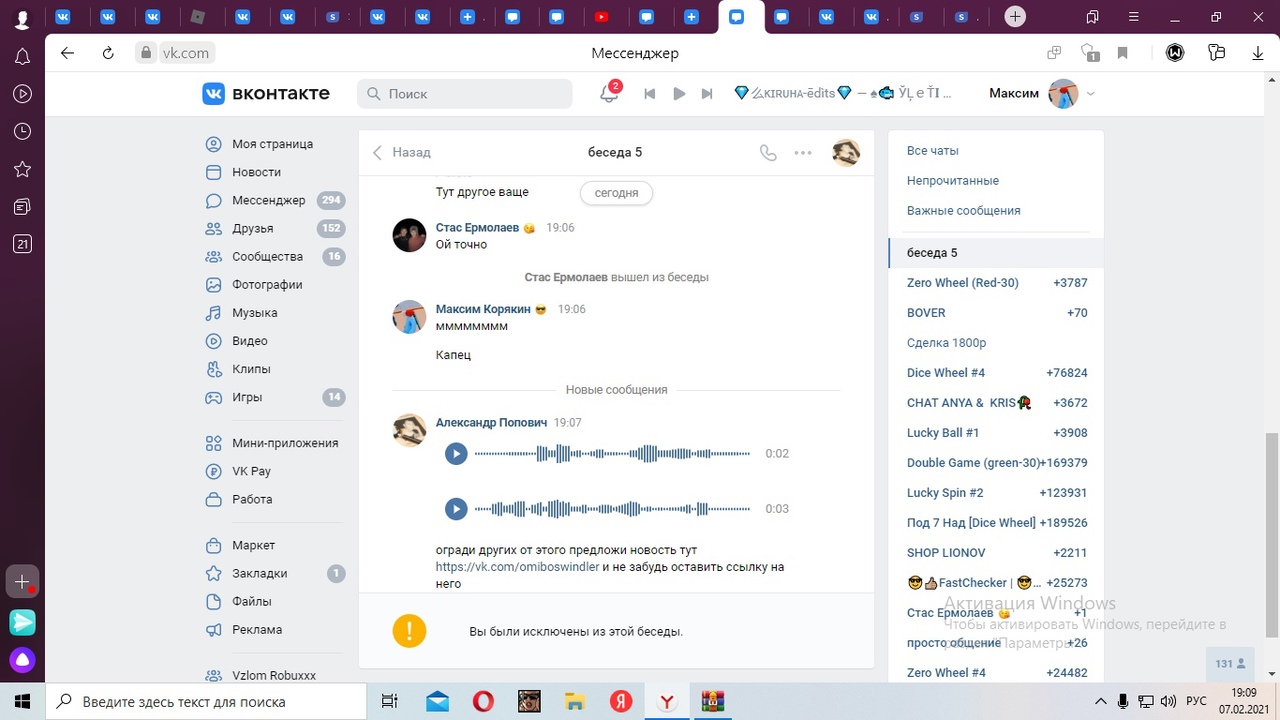Switch to Непрочитанные filter
The image size is (1280, 720).
(x=952, y=181)
